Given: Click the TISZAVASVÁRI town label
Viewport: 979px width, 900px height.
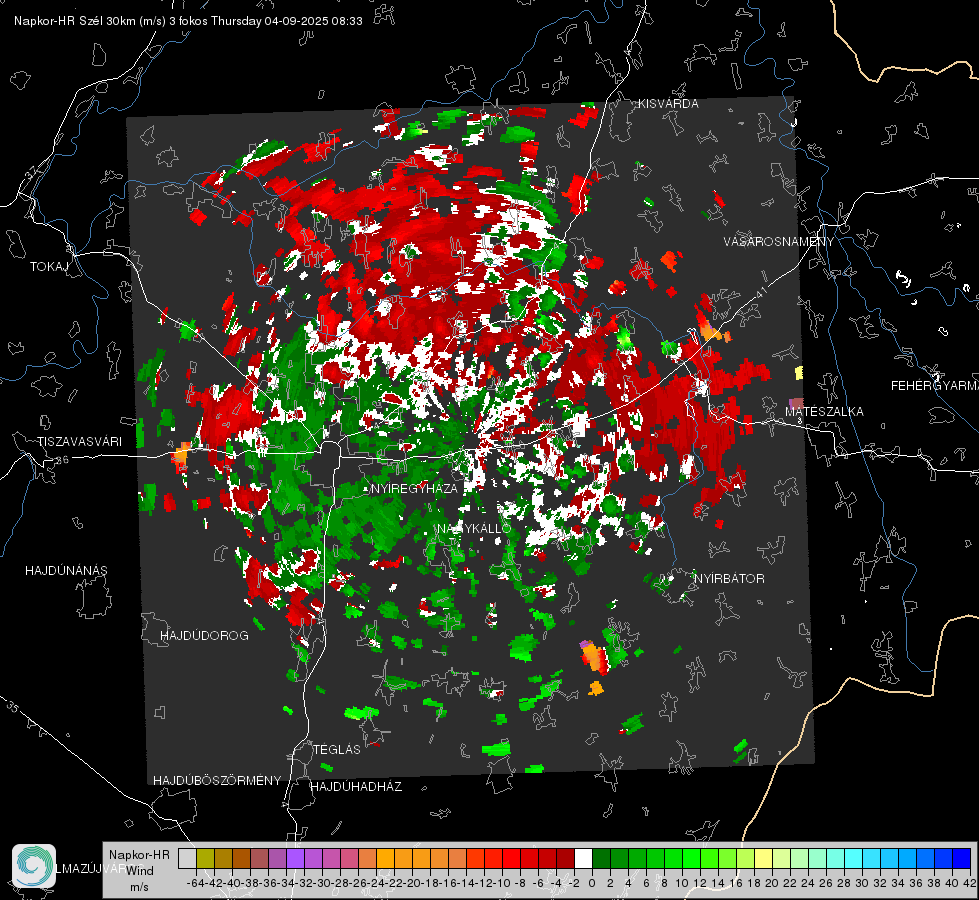Looking at the screenshot, I should pyautogui.click(x=79, y=442).
